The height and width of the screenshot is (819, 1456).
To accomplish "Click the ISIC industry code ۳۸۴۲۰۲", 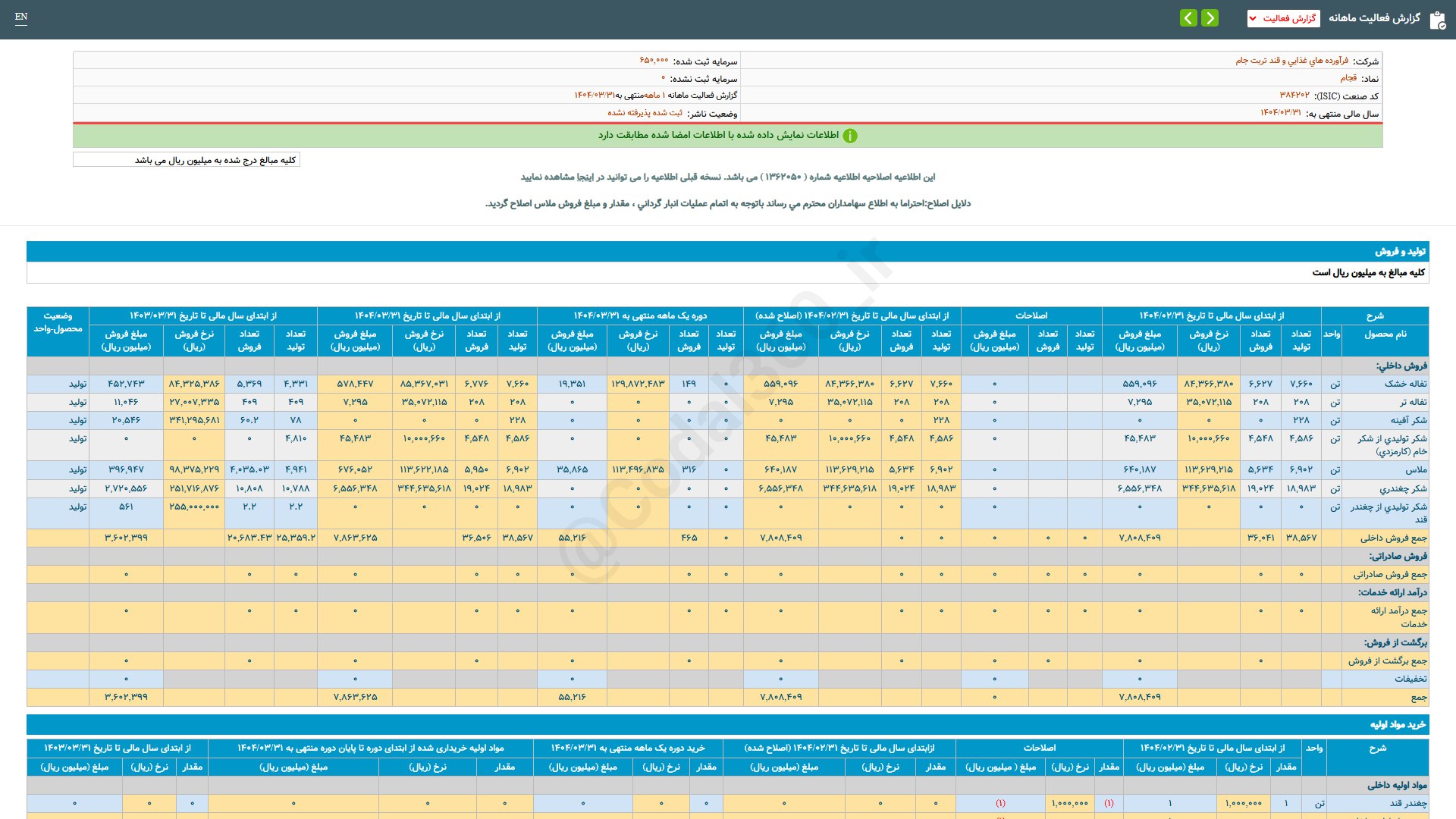I will [1294, 96].
